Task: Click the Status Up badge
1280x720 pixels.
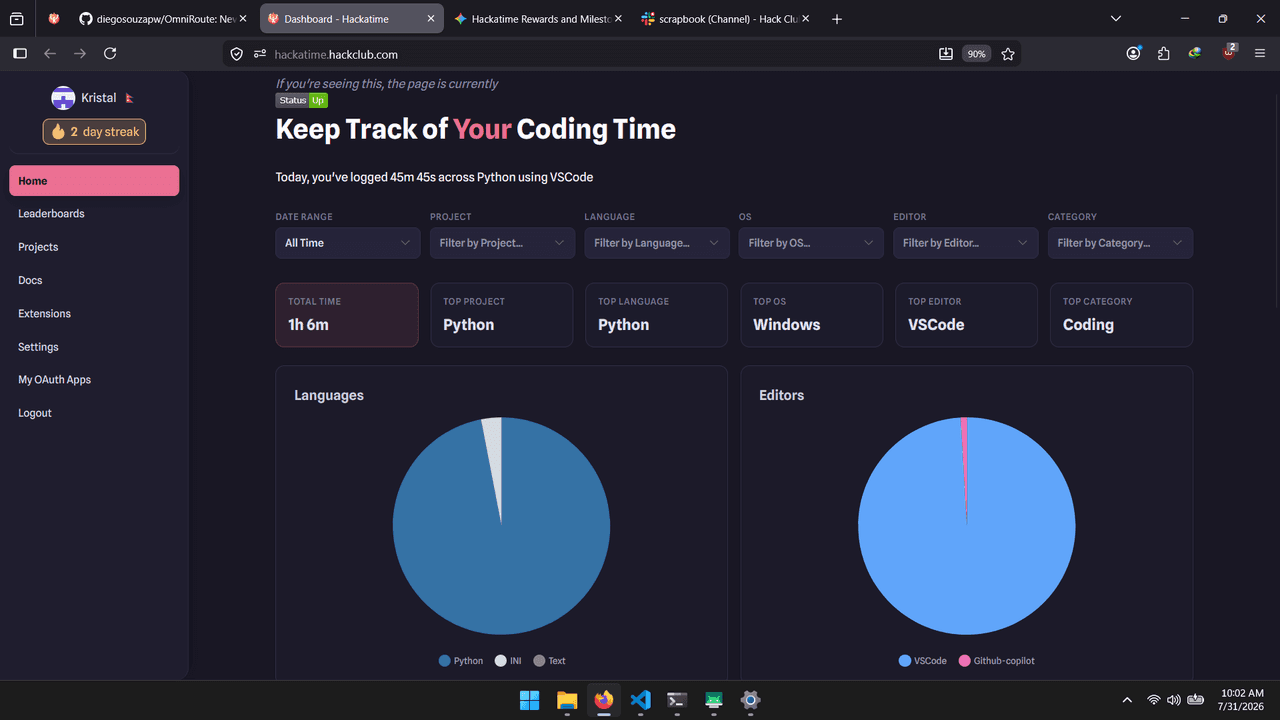Action: pos(302,100)
